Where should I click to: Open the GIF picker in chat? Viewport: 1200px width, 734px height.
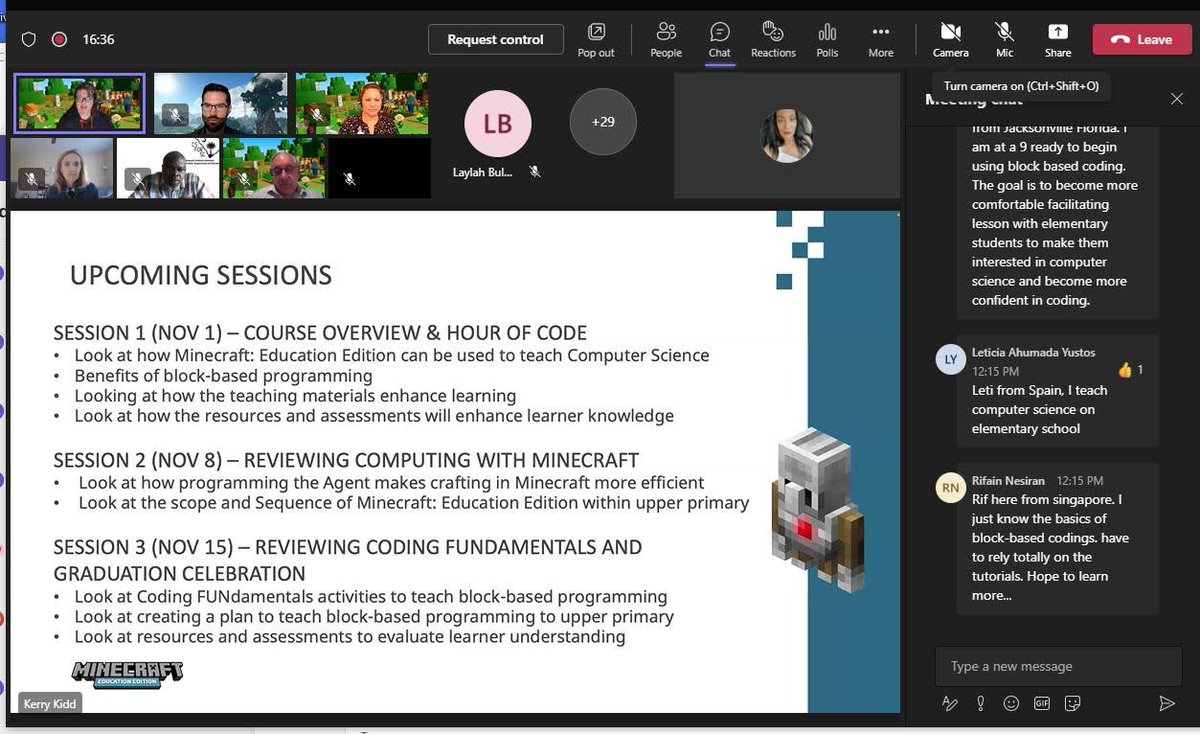point(1041,703)
